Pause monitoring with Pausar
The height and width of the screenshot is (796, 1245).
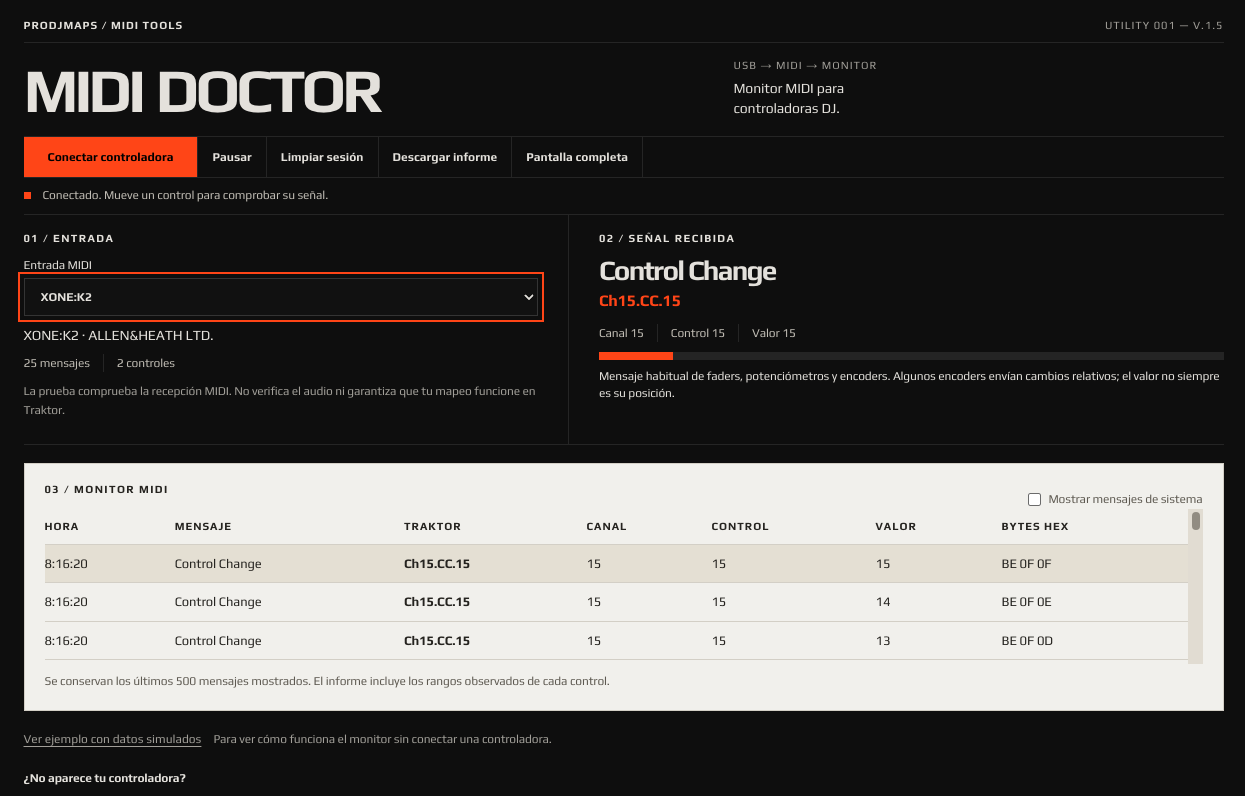(232, 157)
